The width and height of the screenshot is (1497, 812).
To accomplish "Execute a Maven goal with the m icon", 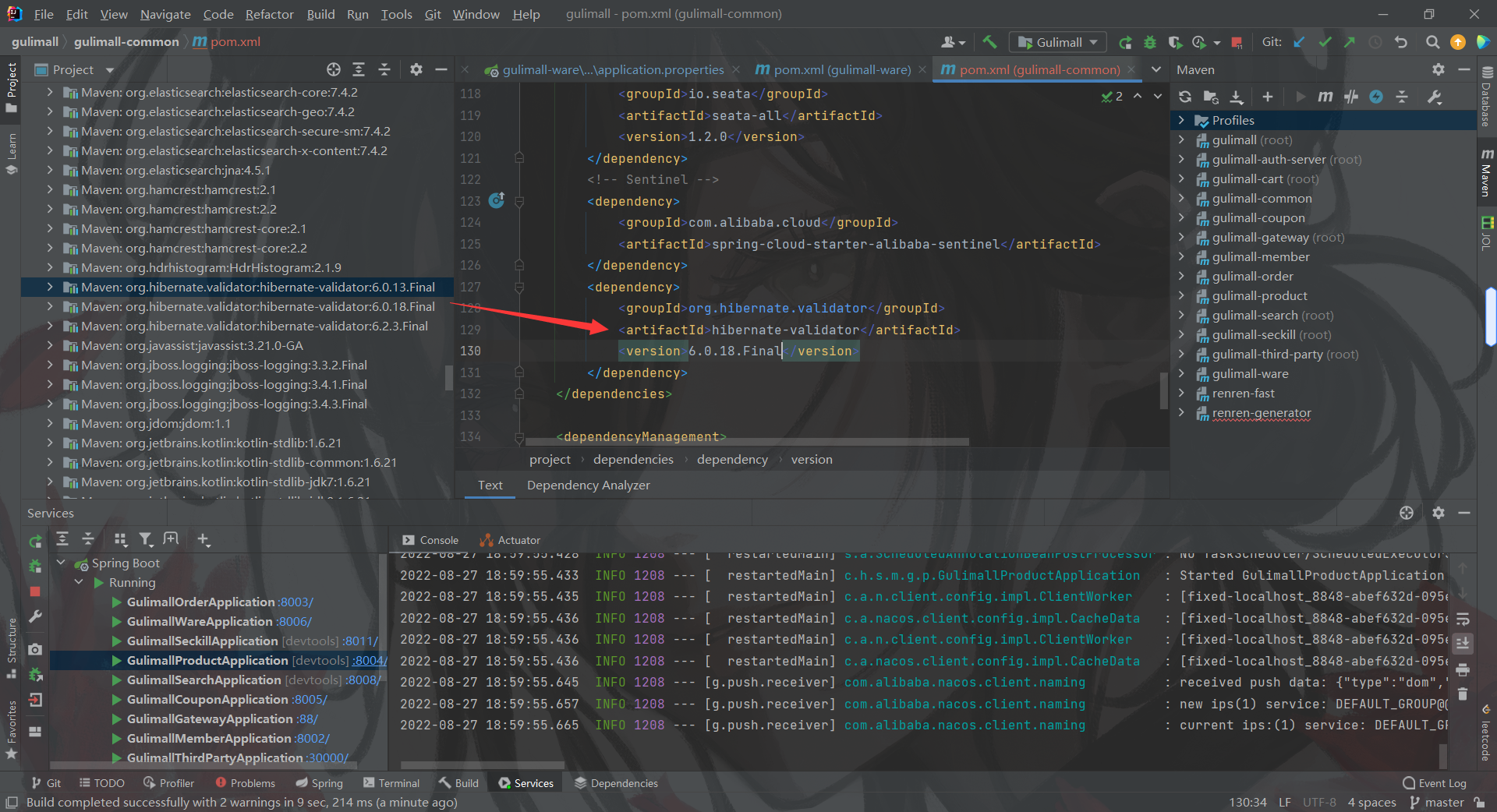I will pos(1325,97).
